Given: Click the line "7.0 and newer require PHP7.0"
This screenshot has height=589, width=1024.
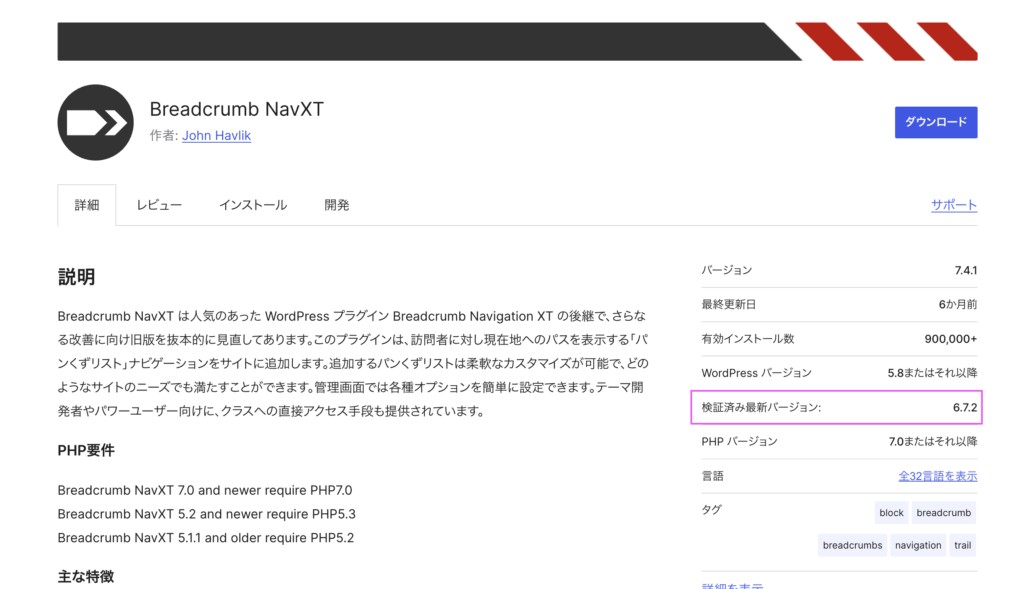Looking at the screenshot, I should point(205,490).
